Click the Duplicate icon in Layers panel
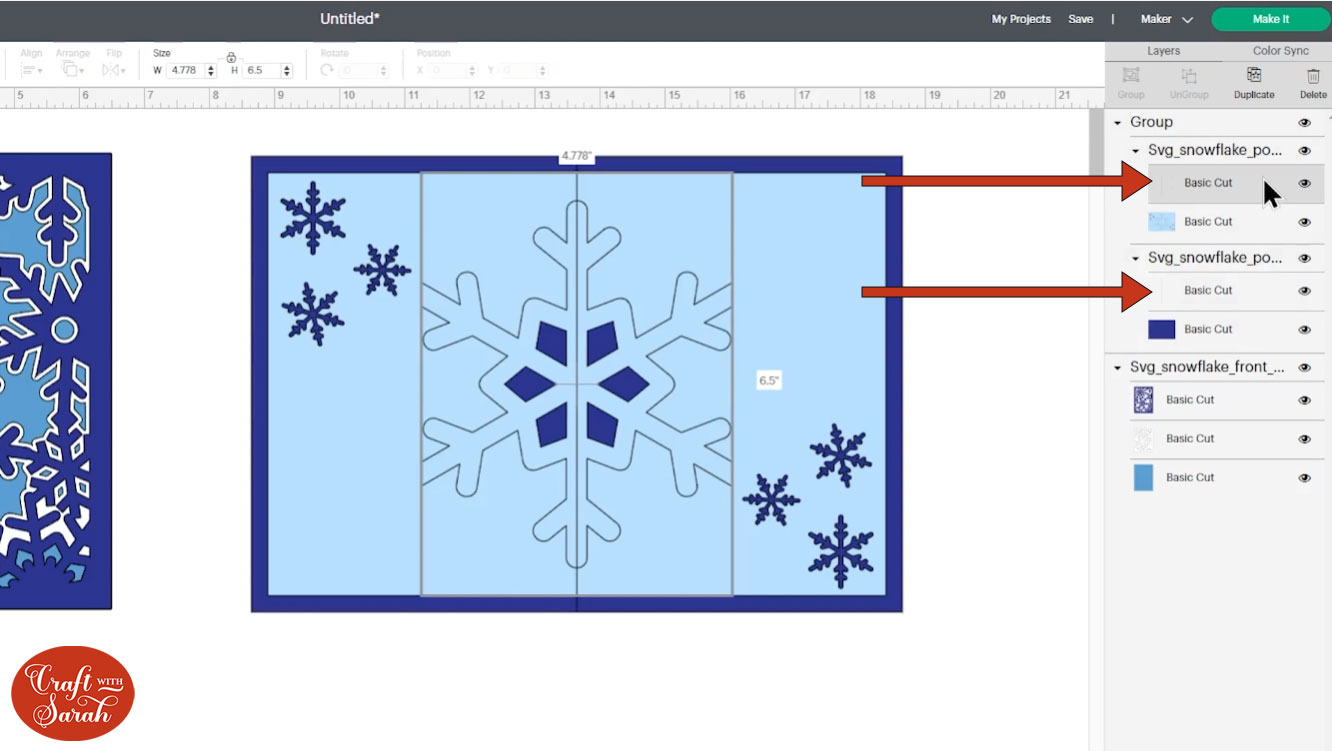 [x=1254, y=75]
